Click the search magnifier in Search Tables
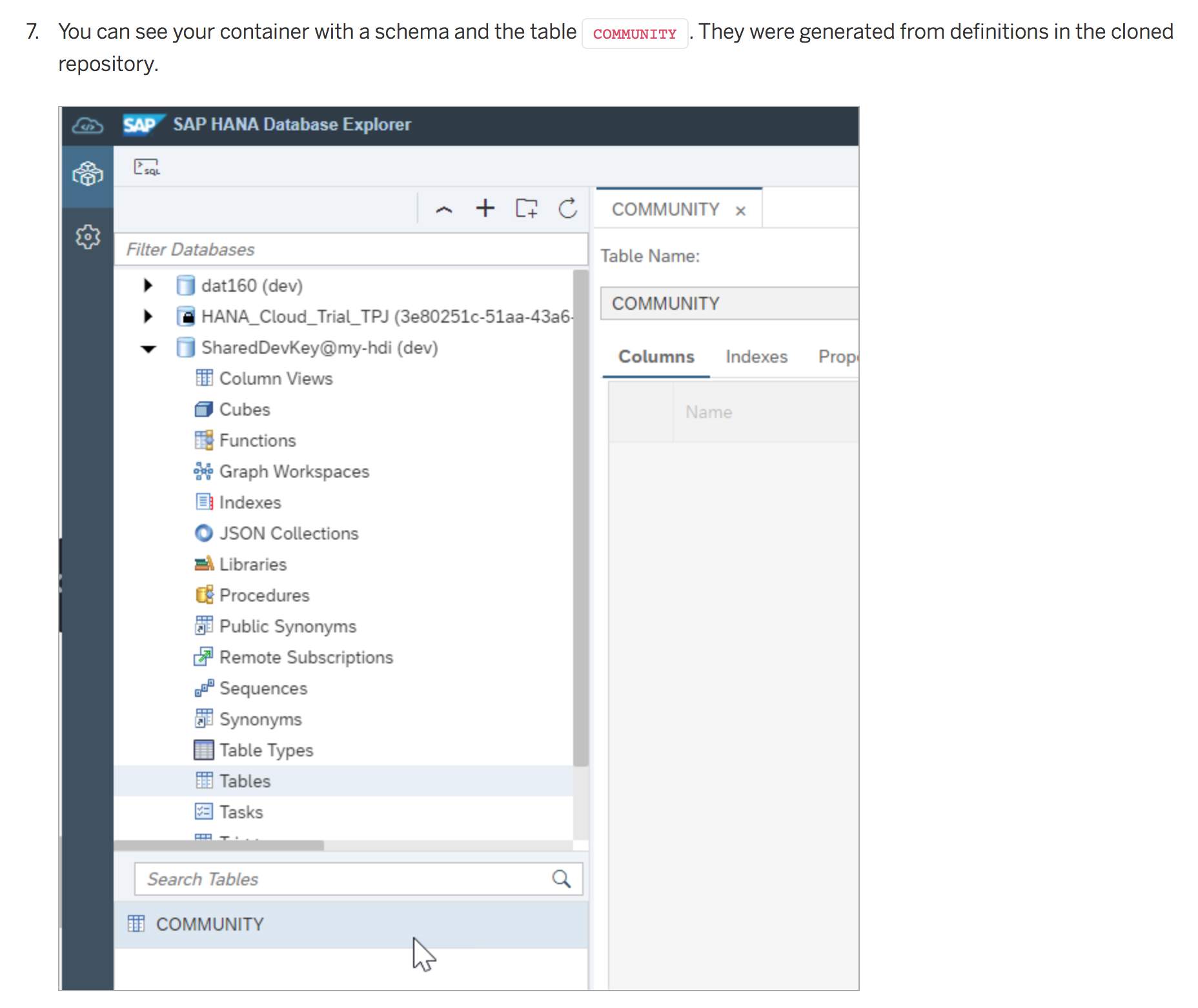1198x1008 pixels. coord(561,878)
